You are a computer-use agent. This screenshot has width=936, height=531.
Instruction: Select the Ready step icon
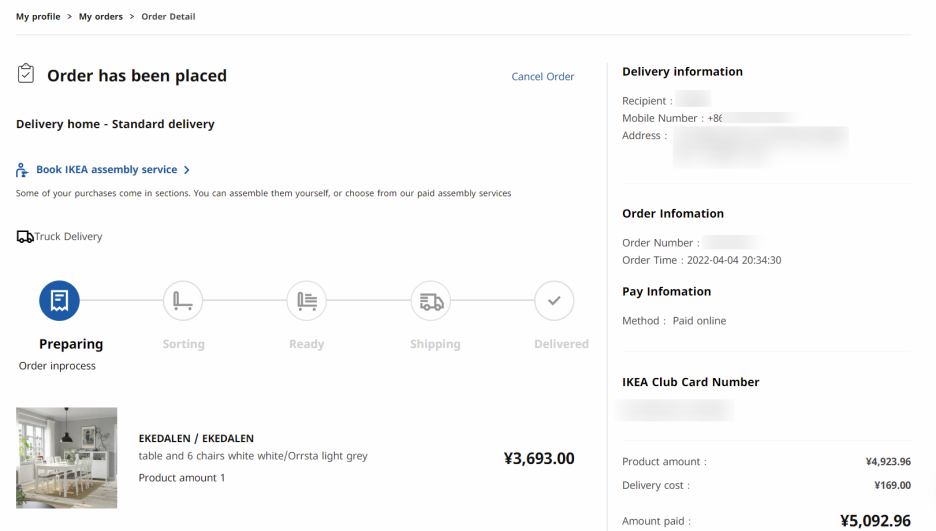point(307,301)
